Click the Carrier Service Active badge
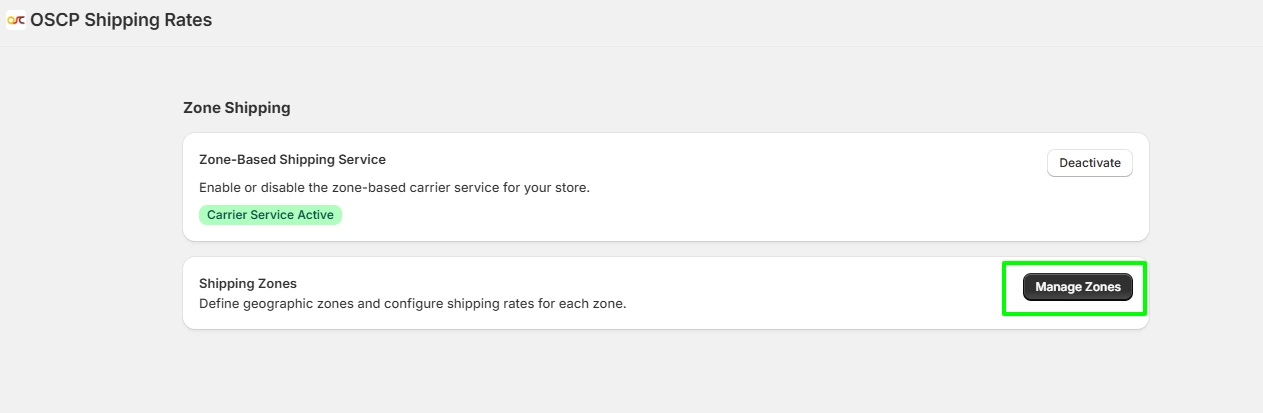This screenshot has height=413, width=1263. point(270,215)
